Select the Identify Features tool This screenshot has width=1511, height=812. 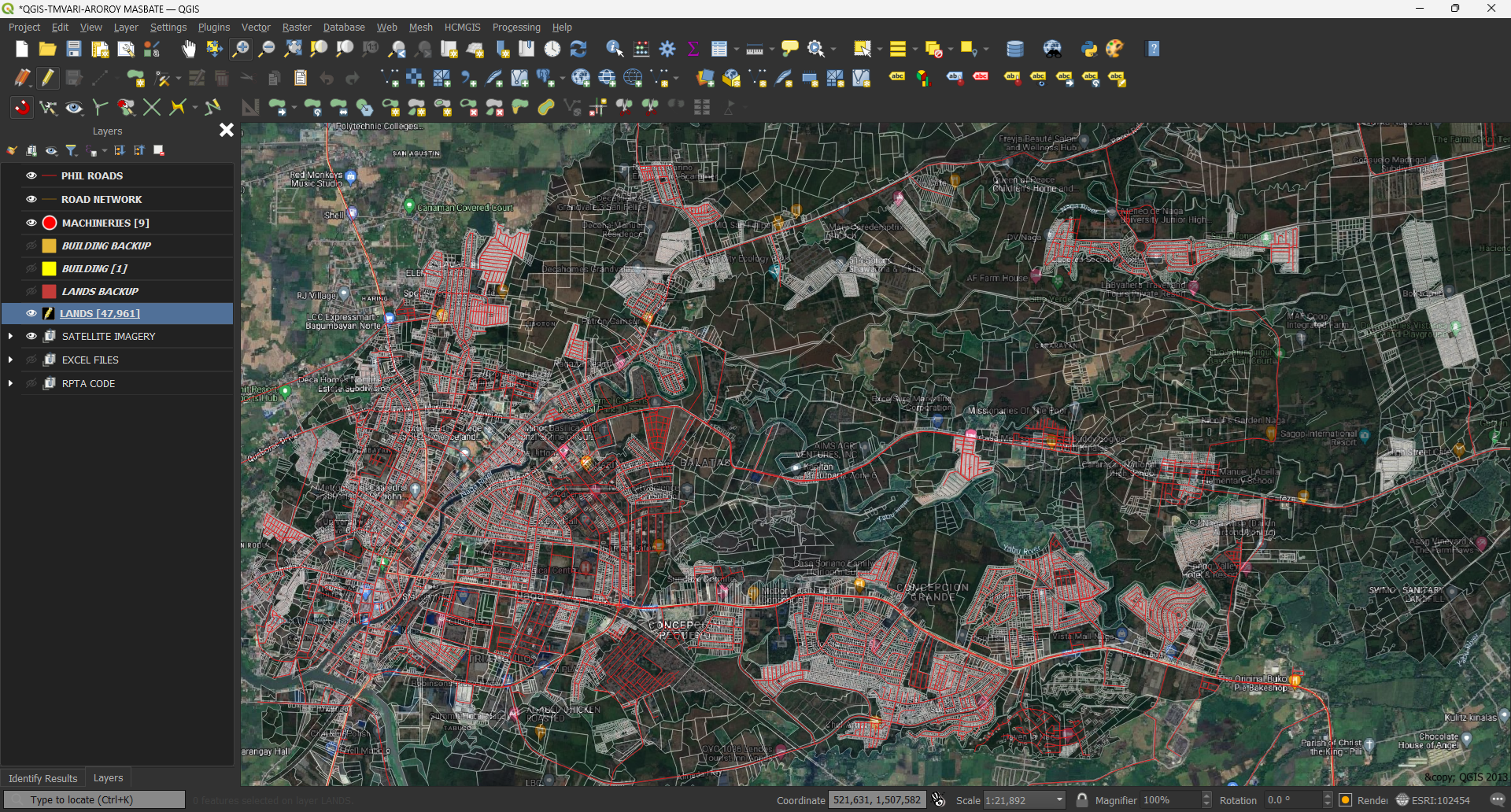pyautogui.click(x=615, y=50)
